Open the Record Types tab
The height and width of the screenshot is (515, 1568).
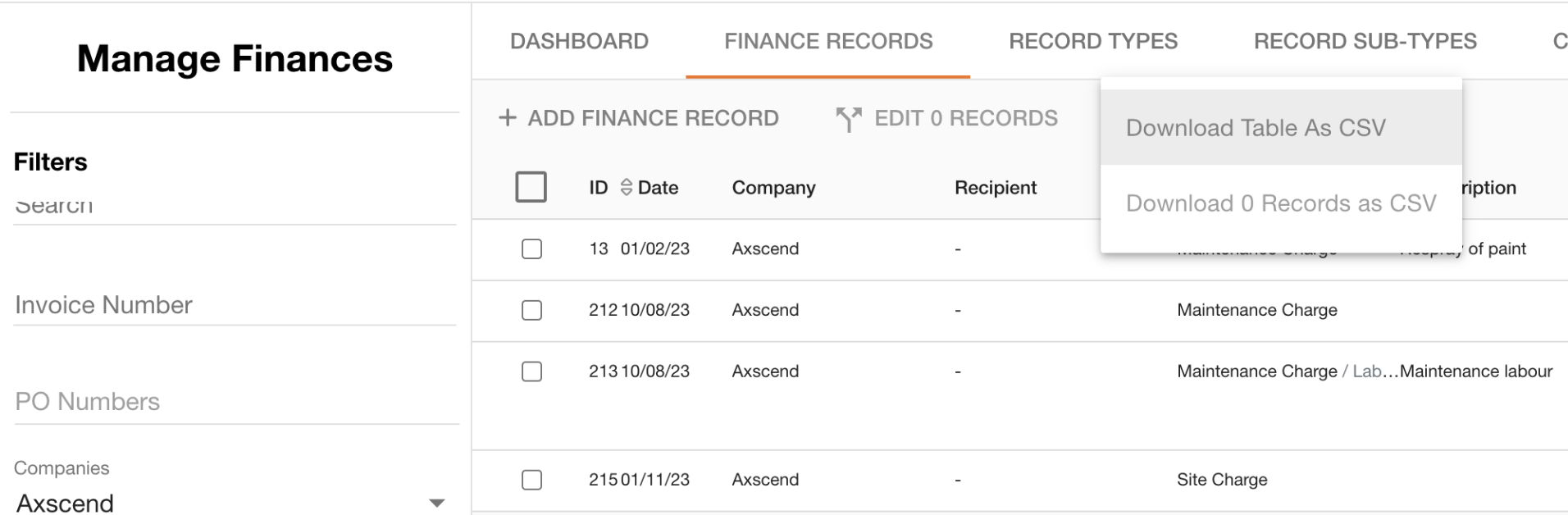point(1093,41)
